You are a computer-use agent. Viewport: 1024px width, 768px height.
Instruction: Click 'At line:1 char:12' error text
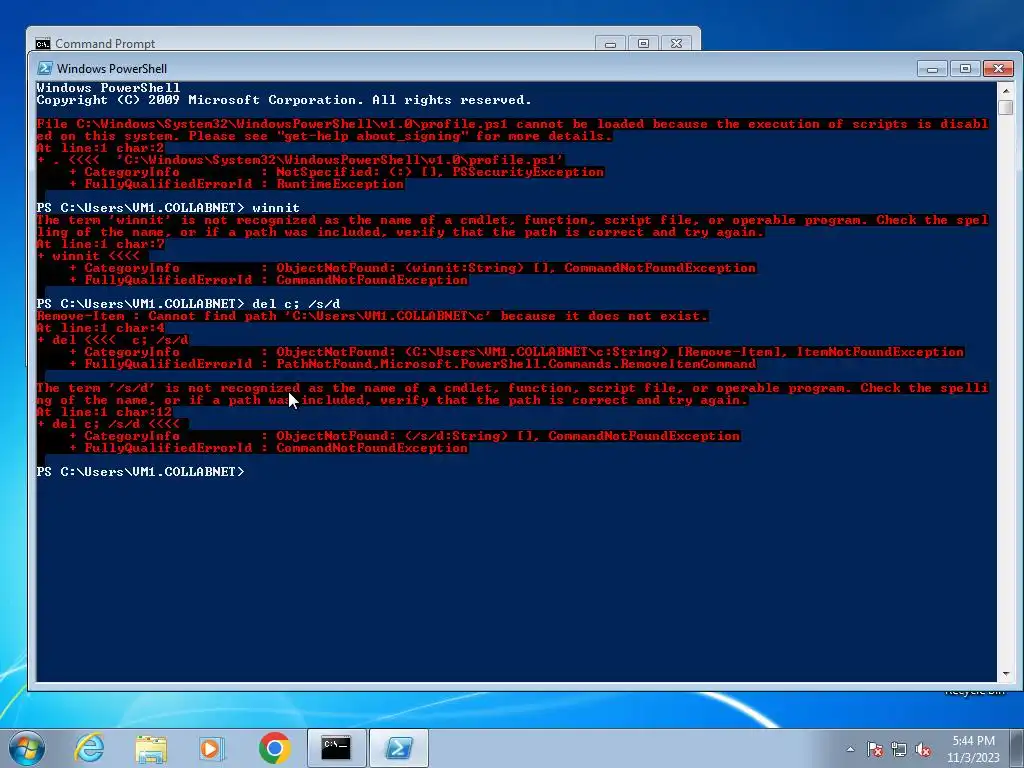[104, 412]
